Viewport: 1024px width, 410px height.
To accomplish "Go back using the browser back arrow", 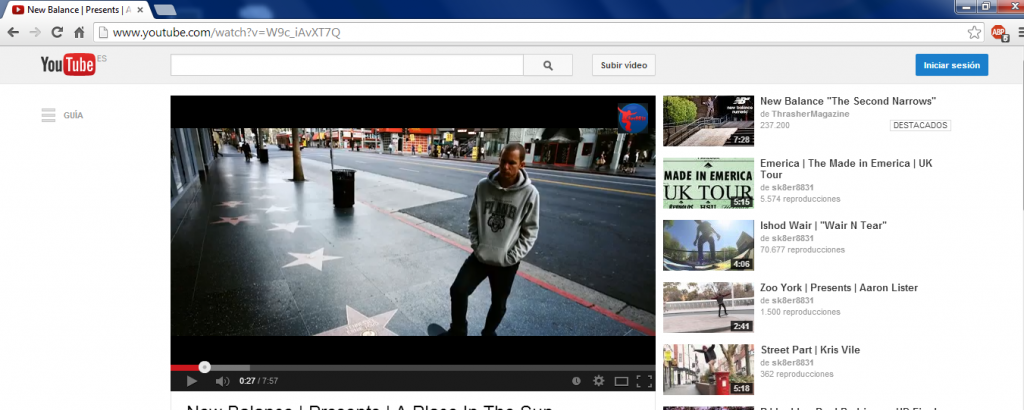I will 13,32.
